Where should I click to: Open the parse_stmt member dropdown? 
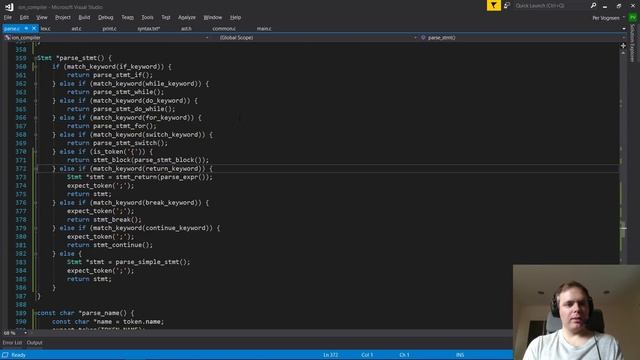(522, 38)
